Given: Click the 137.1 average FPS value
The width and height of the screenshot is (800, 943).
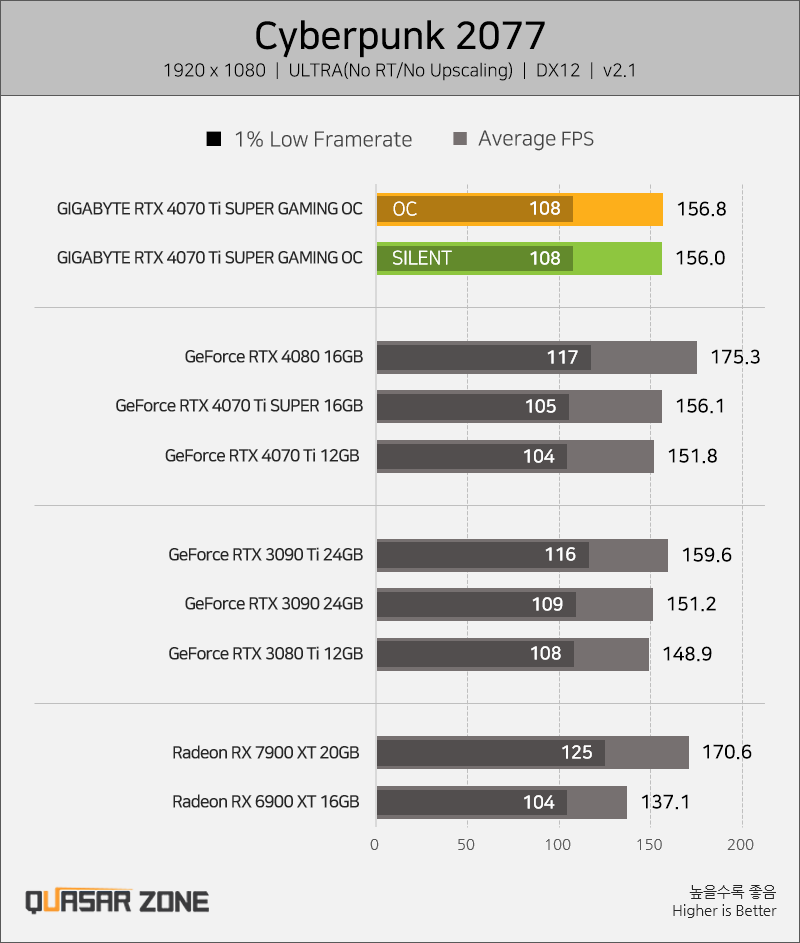Looking at the screenshot, I should click(665, 802).
